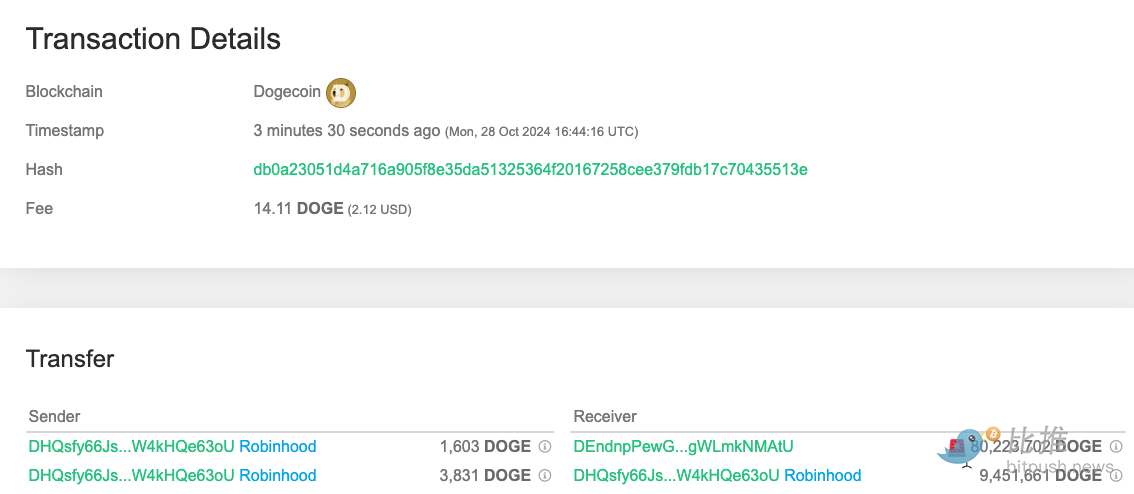Click the Dogecoin blockchain name text
The height and width of the screenshot is (494, 1134).
click(287, 92)
